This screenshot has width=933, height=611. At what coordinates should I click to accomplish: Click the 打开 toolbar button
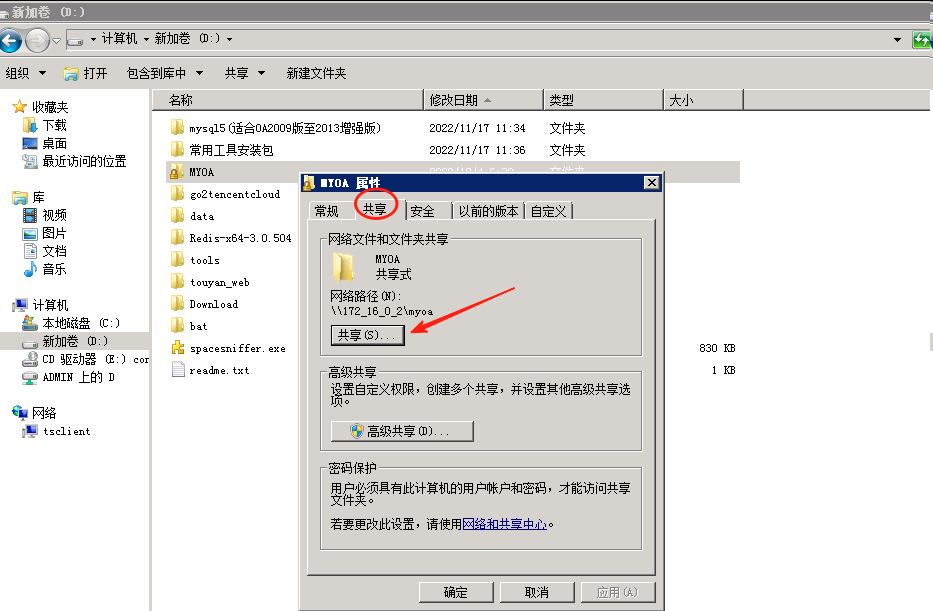85,73
